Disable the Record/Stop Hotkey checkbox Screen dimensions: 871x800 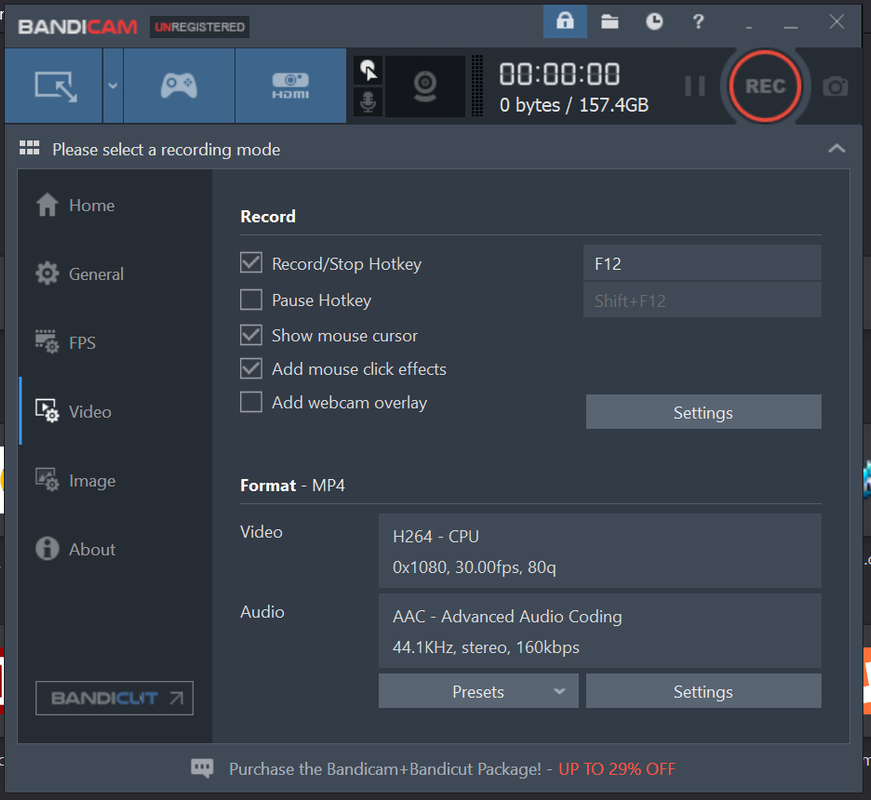[251, 263]
